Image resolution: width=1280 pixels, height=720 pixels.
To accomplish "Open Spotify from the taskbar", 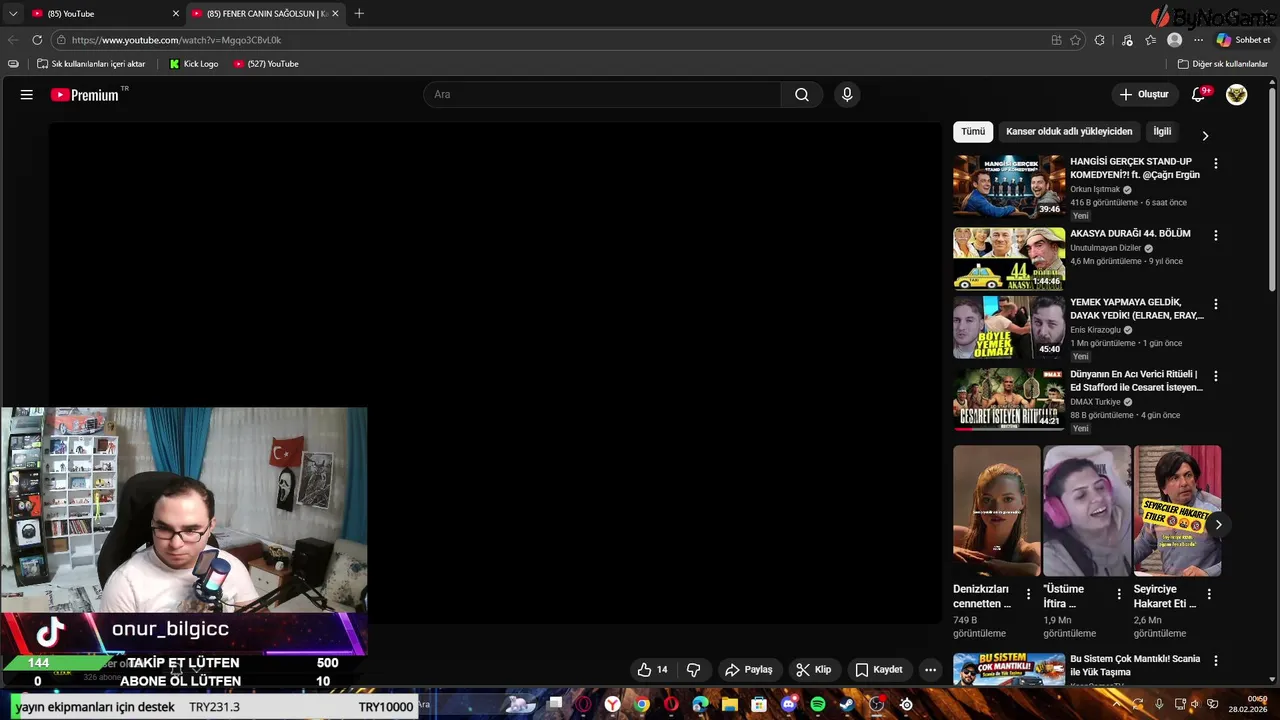I will 817,704.
